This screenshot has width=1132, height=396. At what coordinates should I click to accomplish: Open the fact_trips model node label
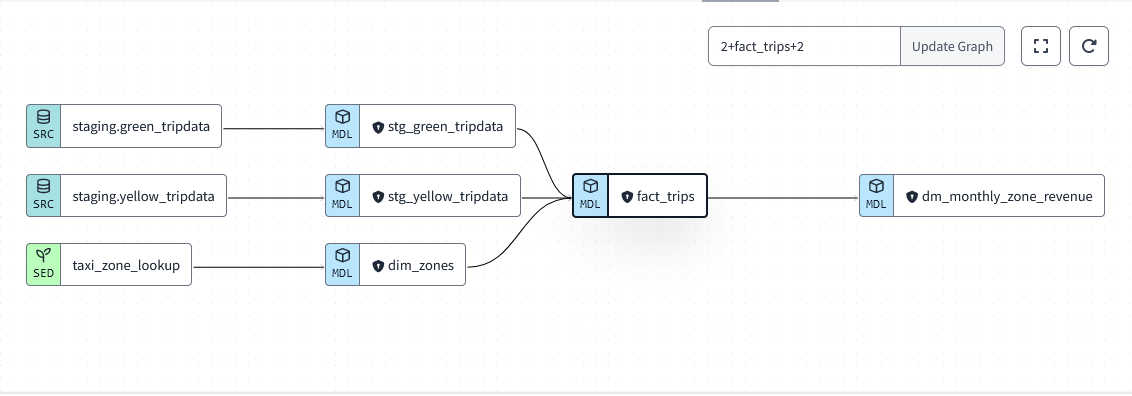pos(666,196)
